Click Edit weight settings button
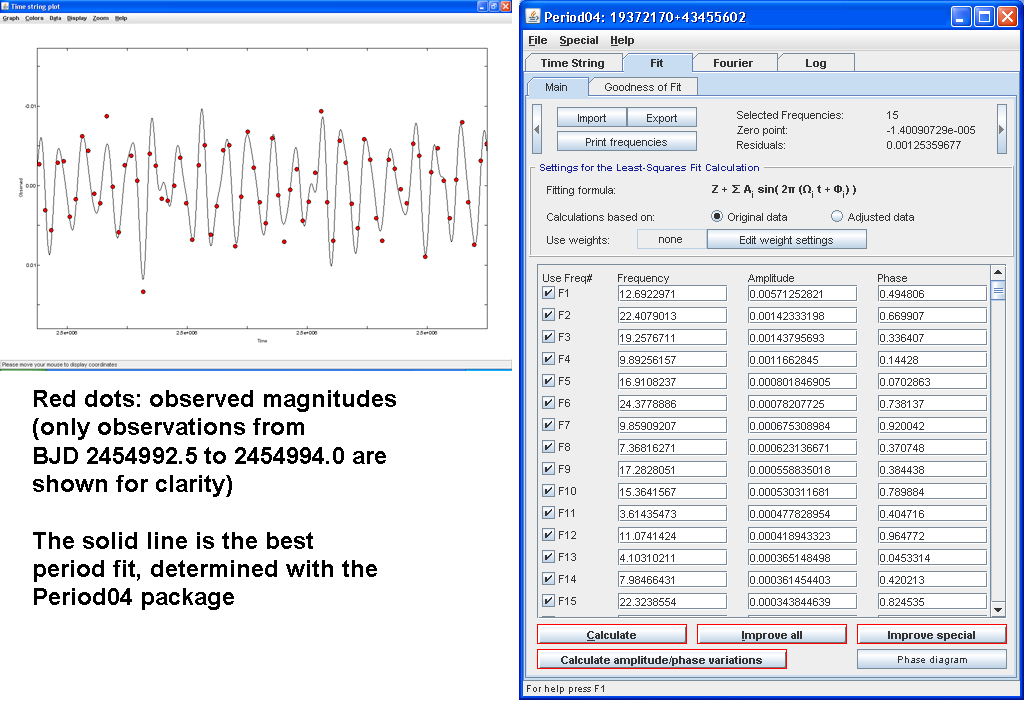This screenshot has width=1024, height=719. coord(786,240)
